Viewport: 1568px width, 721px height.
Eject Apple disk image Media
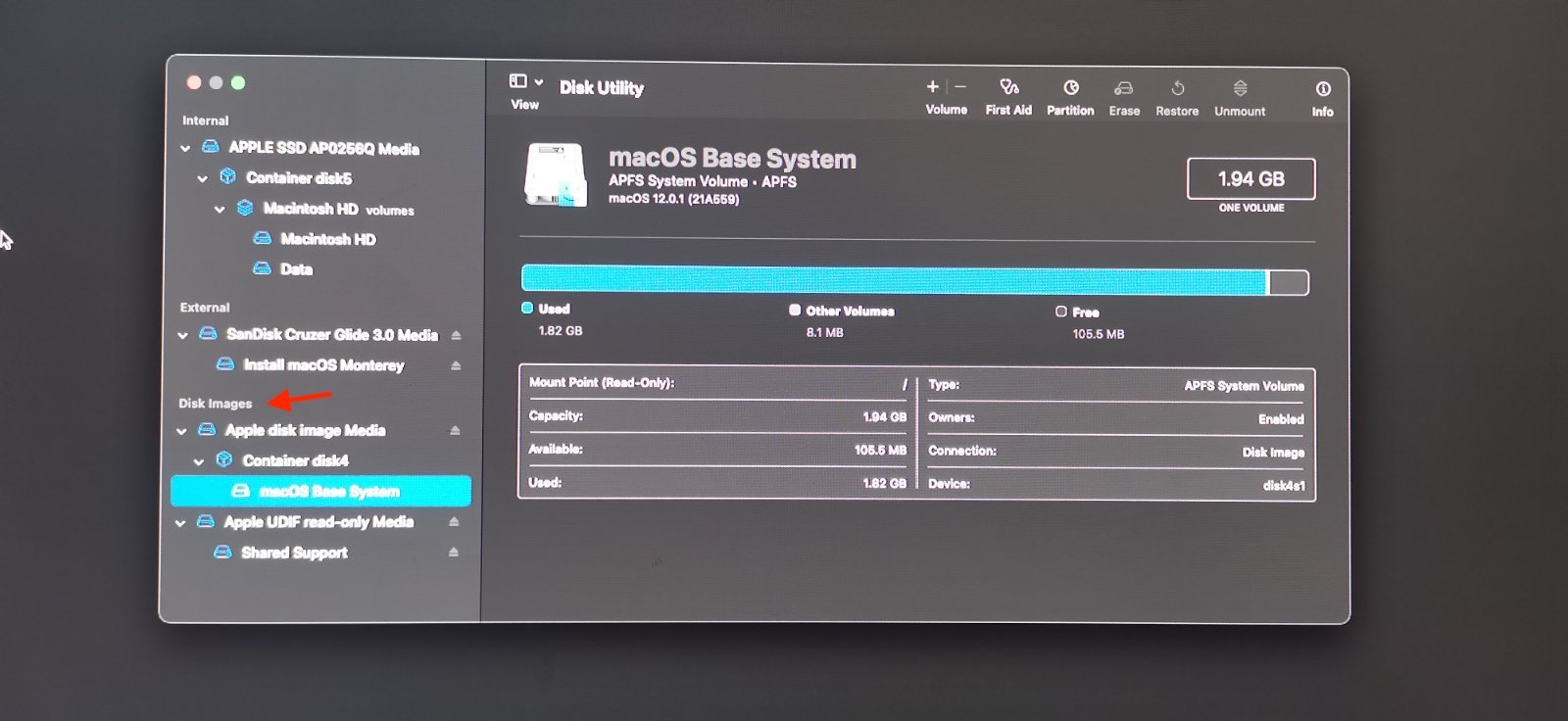455,430
